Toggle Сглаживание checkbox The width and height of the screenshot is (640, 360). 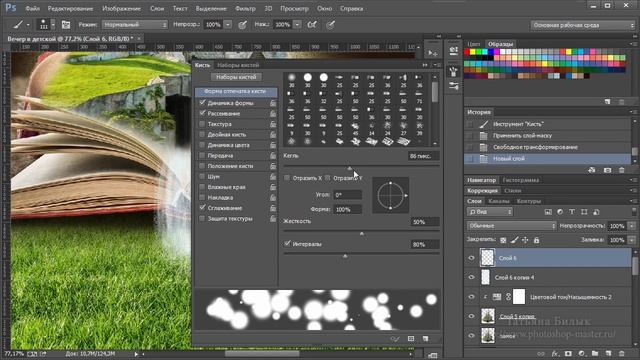(202, 208)
